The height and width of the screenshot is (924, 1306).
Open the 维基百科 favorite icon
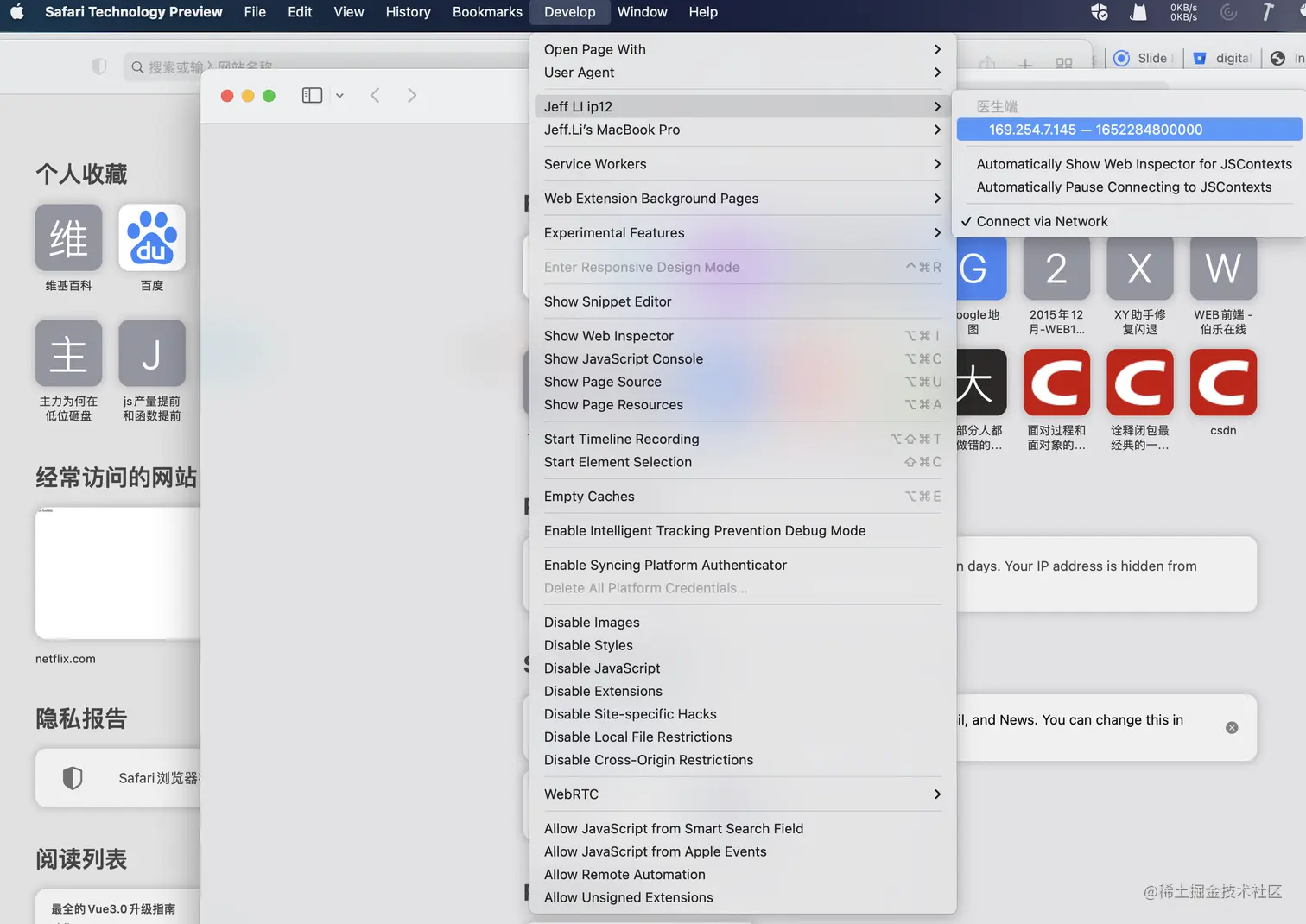(x=69, y=237)
